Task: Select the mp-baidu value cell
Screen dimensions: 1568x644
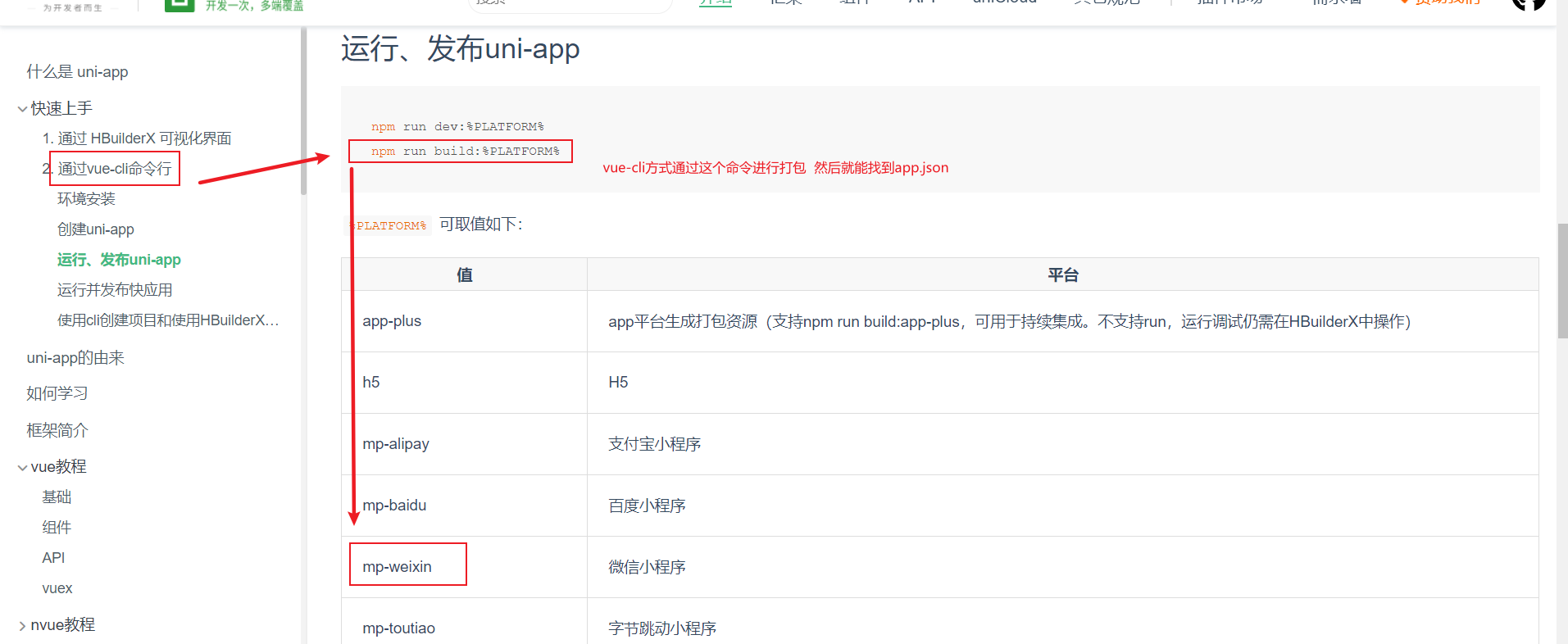Action: coord(464,506)
